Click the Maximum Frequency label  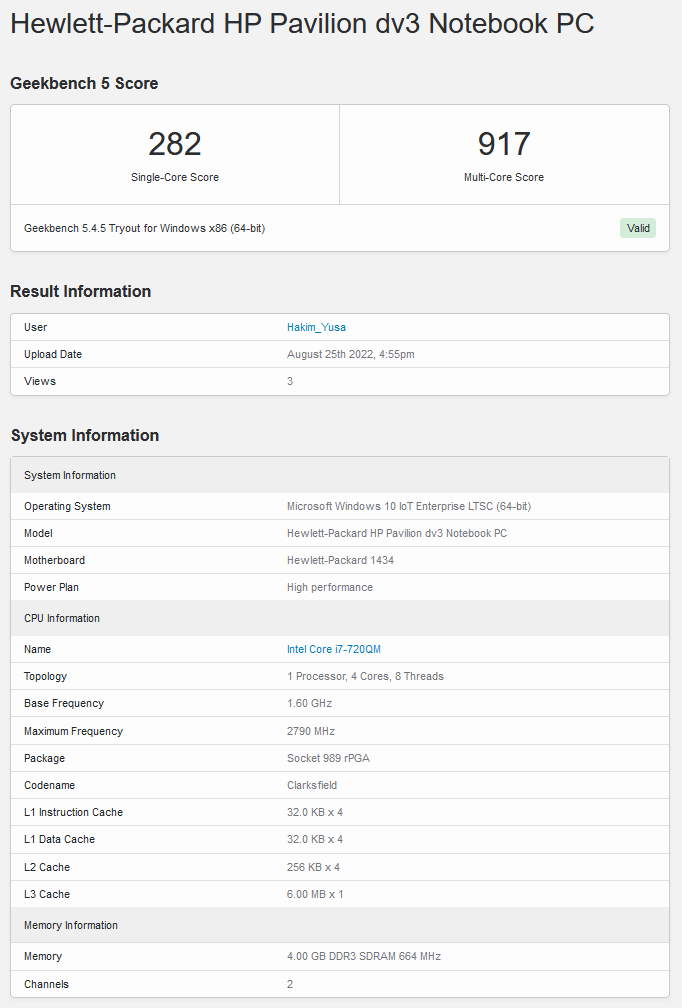(x=73, y=732)
